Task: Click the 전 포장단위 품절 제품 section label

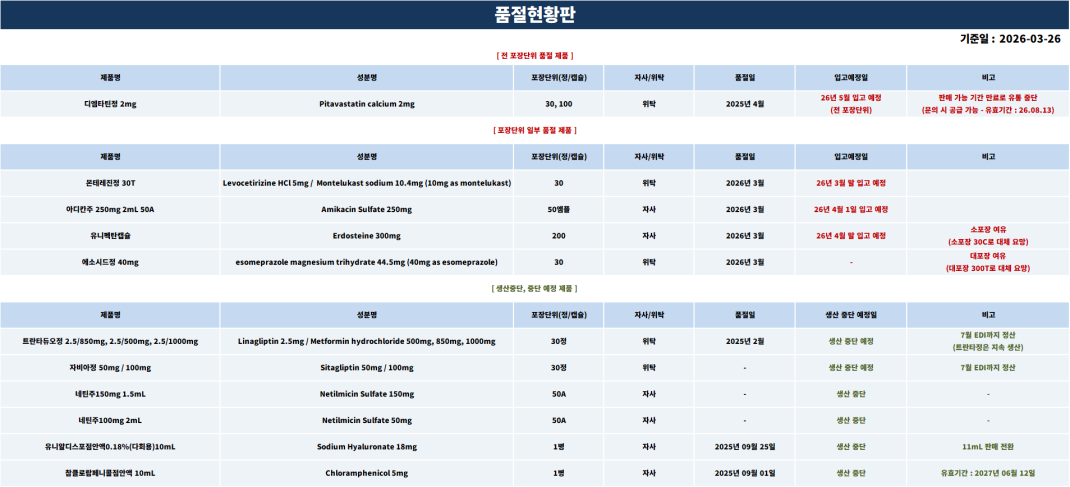Action: pyautogui.click(x=535, y=55)
